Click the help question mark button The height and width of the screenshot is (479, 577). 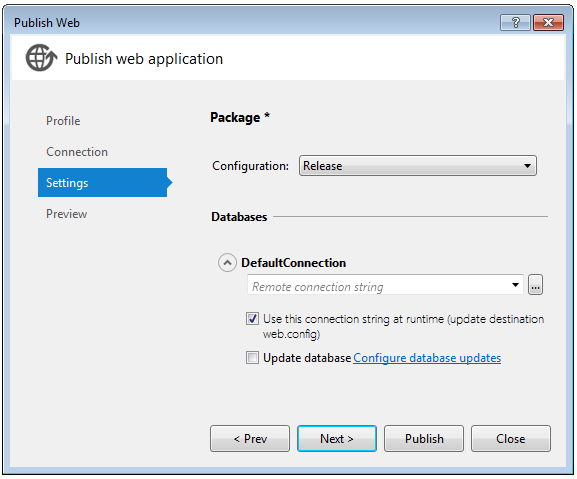pos(515,23)
